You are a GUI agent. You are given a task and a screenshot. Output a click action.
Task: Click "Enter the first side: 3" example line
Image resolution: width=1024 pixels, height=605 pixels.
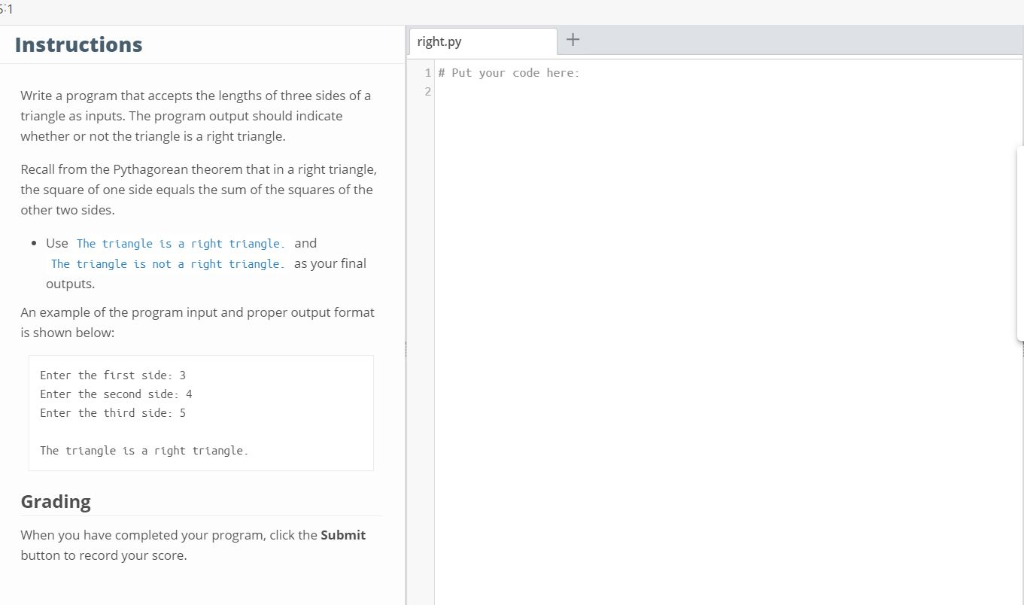click(x=111, y=374)
